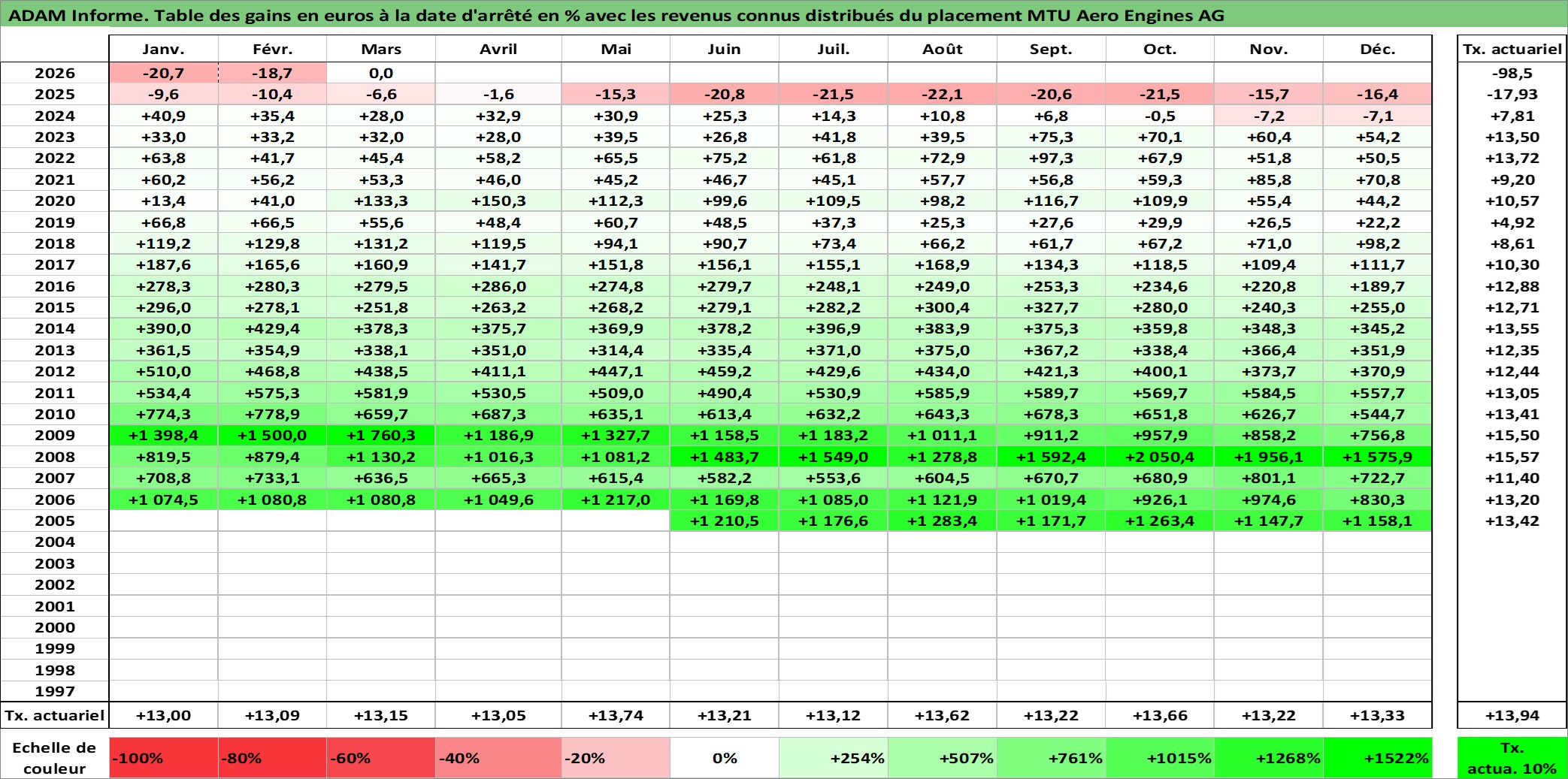Click the +429,4 cell in 2014 Févr.
This screenshot has height=779, width=1568.
pyautogui.click(x=273, y=328)
